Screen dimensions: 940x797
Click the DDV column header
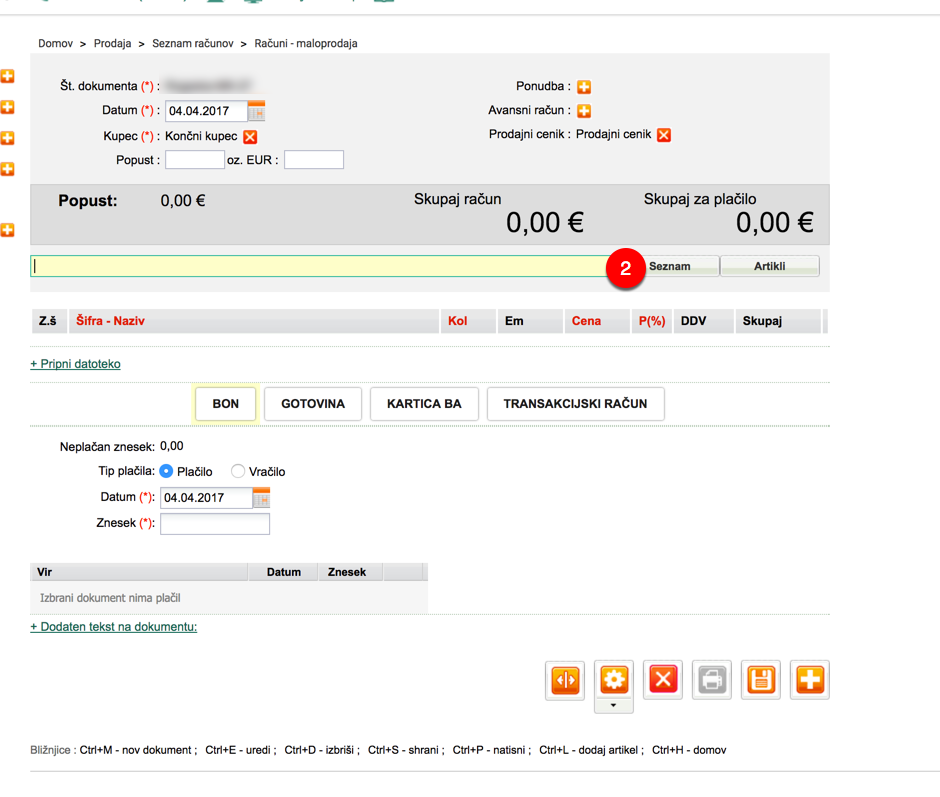click(704, 321)
